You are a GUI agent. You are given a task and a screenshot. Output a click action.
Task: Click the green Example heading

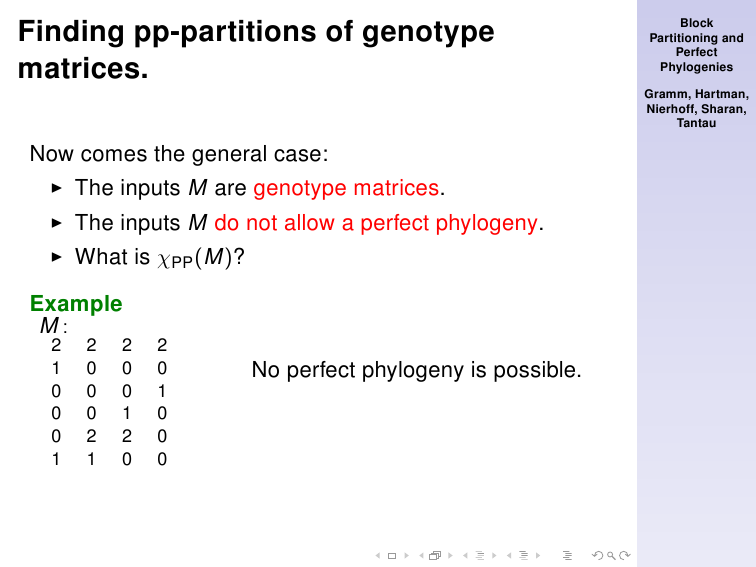coord(76,304)
